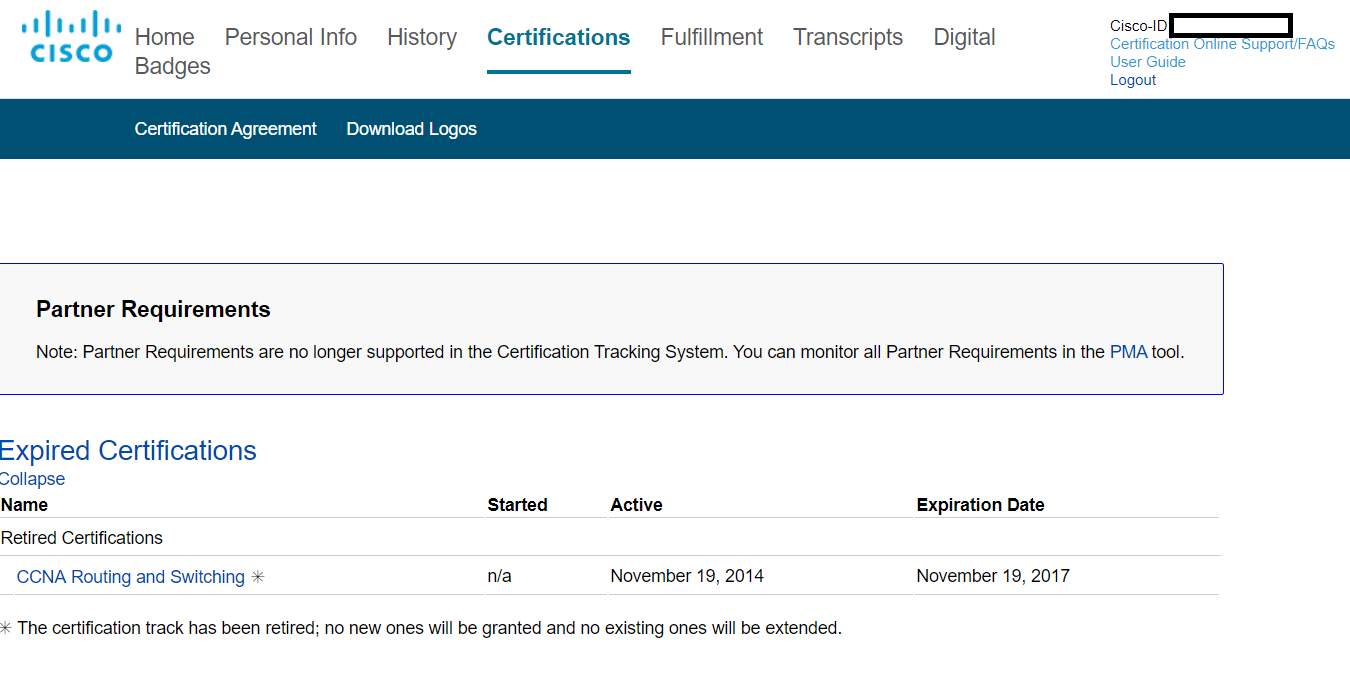Viewport: 1350px width, 681px height.
Task: Open CCNA Routing and Switching certification
Action: click(x=130, y=577)
